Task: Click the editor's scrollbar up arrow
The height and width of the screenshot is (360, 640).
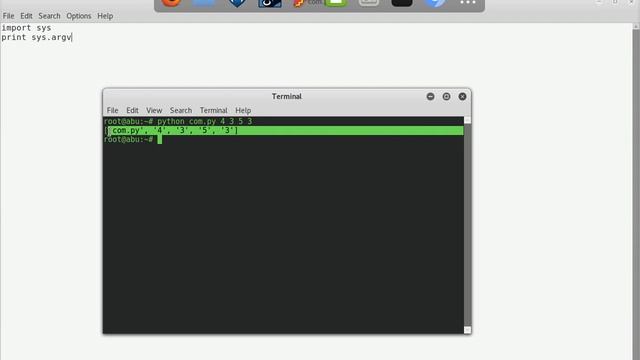Action: [x=636, y=26]
